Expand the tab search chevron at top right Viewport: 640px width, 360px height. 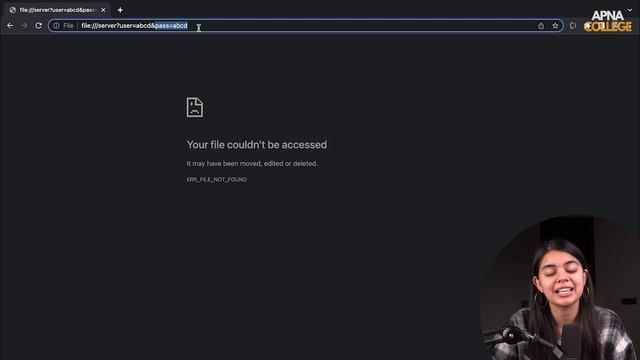coord(630,10)
